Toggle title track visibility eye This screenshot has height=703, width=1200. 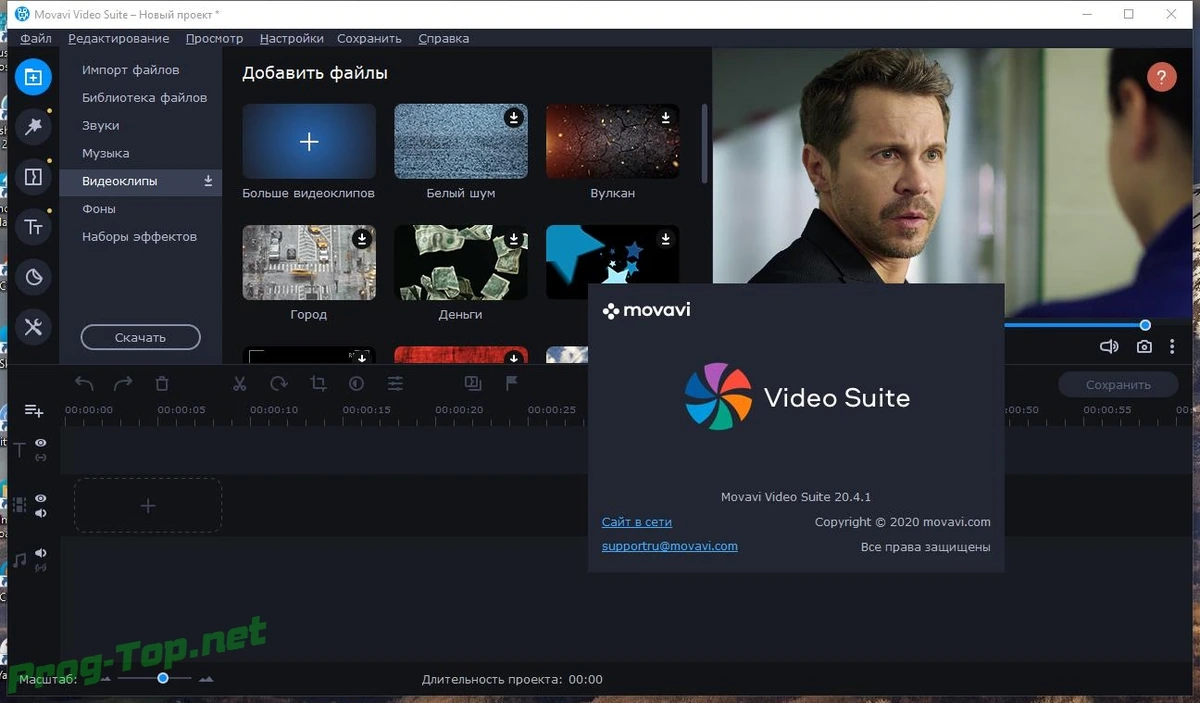tap(41, 442)
